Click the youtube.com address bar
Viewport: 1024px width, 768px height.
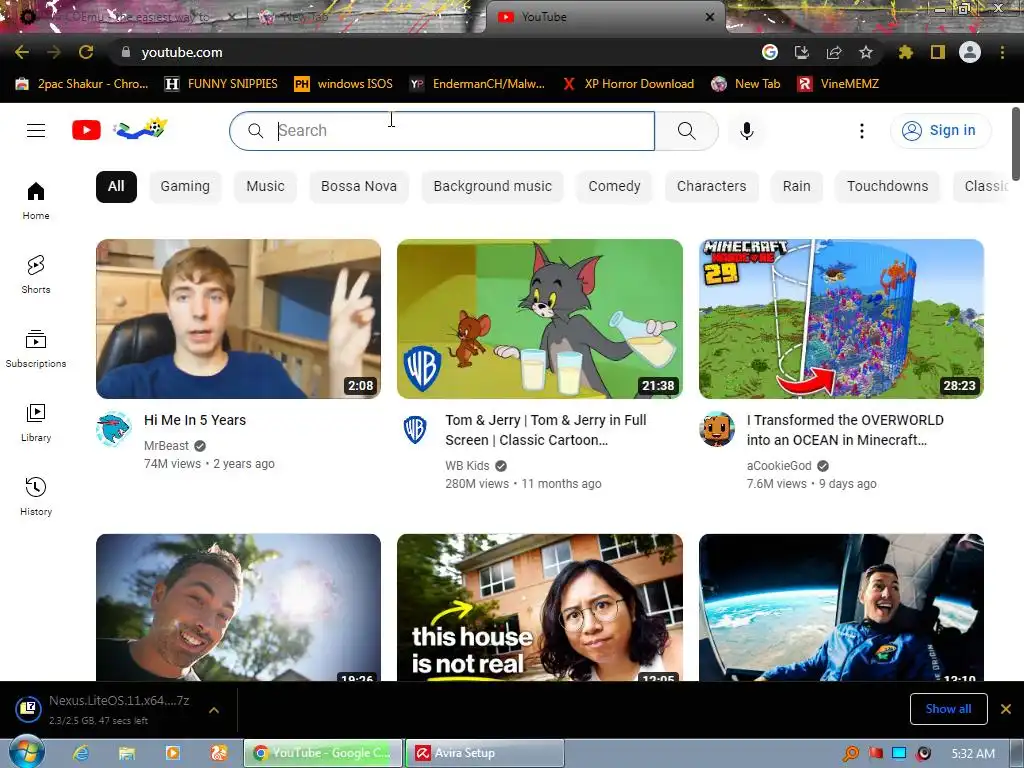[x=431, y=52]
